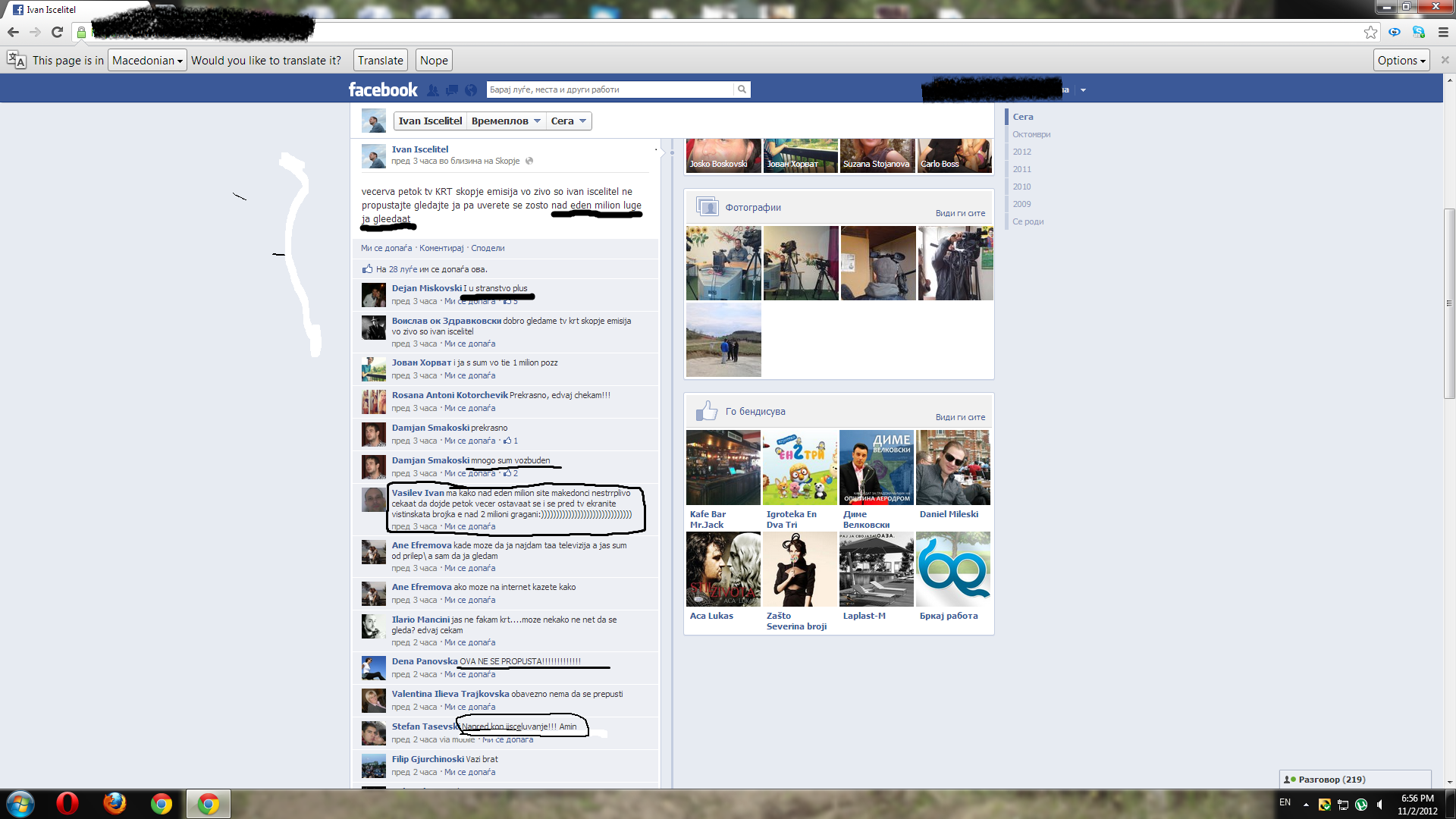Screen dimensions: 1456x819
Task: Launch Opera from the taskbar
Action: coord(67,803)
